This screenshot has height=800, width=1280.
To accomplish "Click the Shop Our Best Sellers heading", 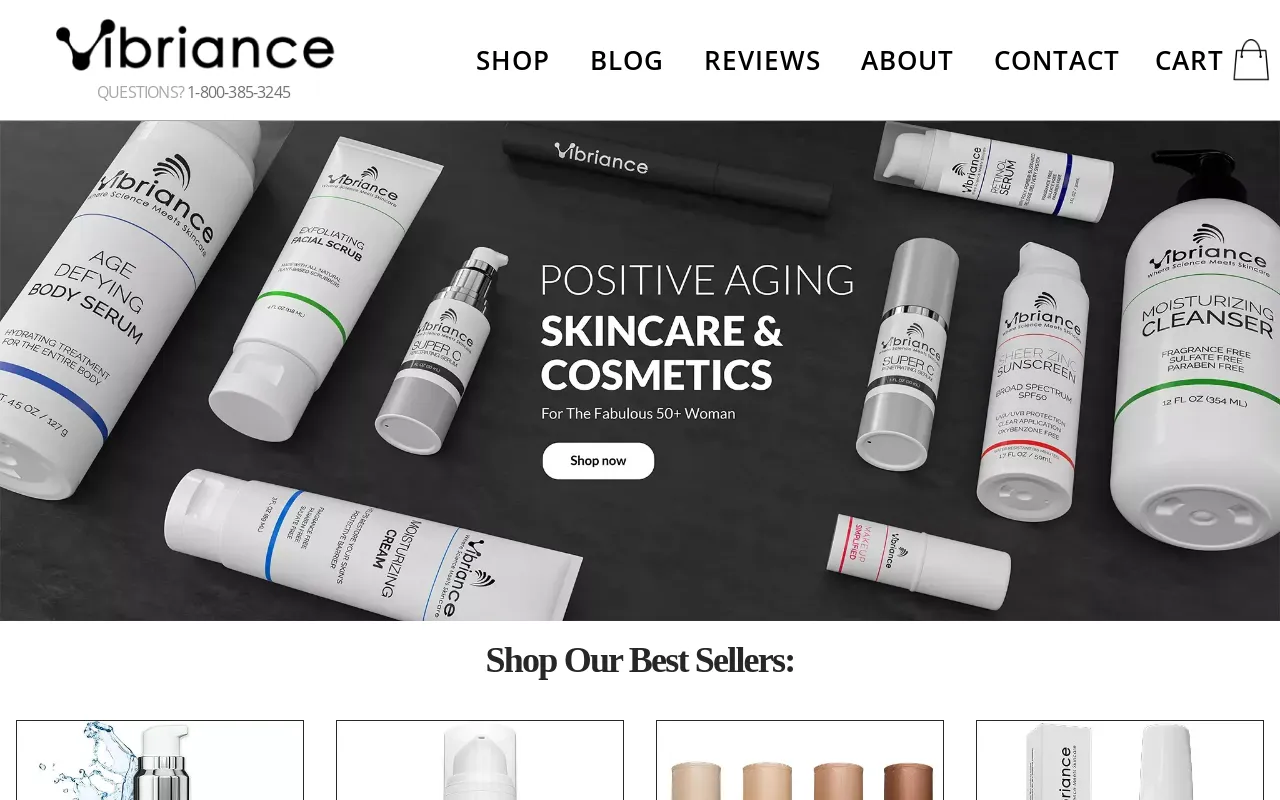I will (x=640, y=660).
